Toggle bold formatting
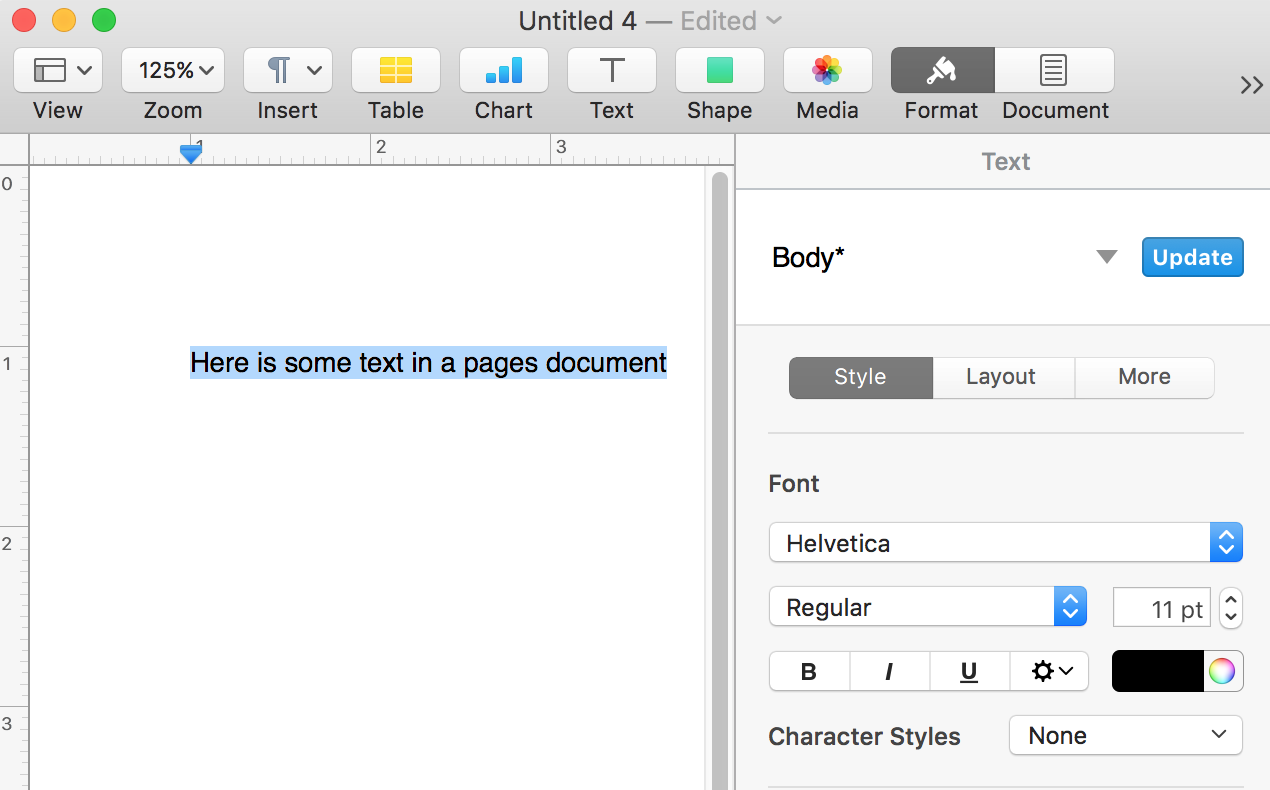Screen dimensions: 1270x790 click(x=809, y=671)
